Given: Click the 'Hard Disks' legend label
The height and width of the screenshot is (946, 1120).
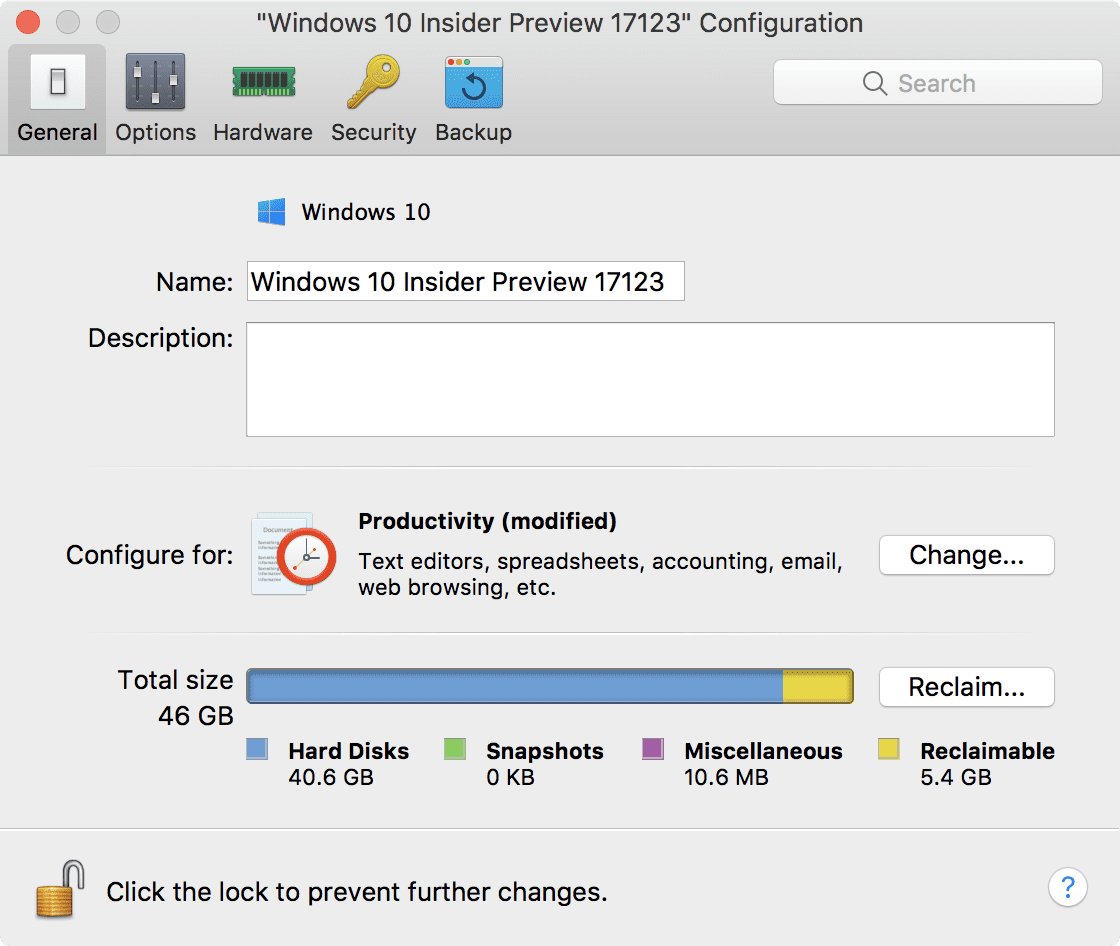Looking at the screenshot, I should click(x=349, y=751).
